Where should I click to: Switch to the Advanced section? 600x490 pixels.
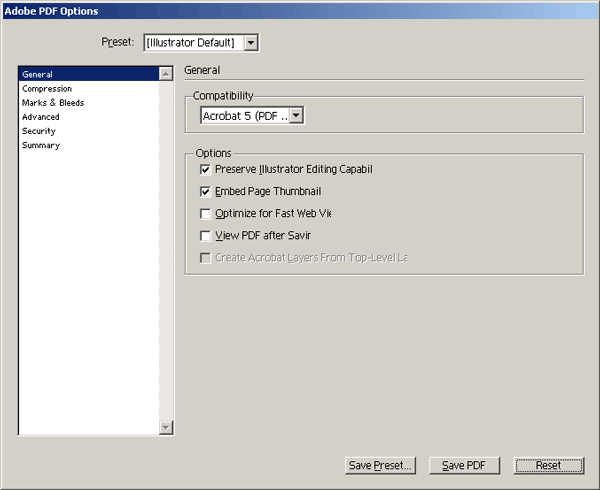(x=89, y=117)
